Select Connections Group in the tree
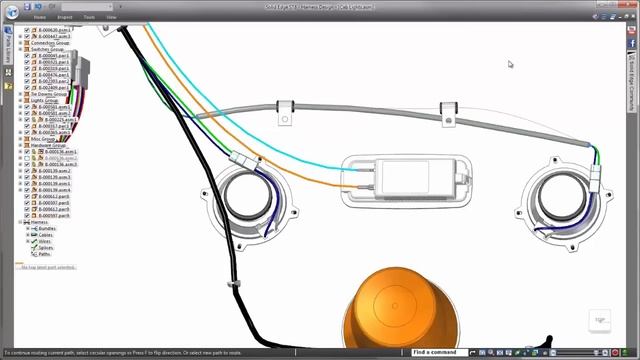The height and width of the screenshot is (360, 640). tap(50, 43)
